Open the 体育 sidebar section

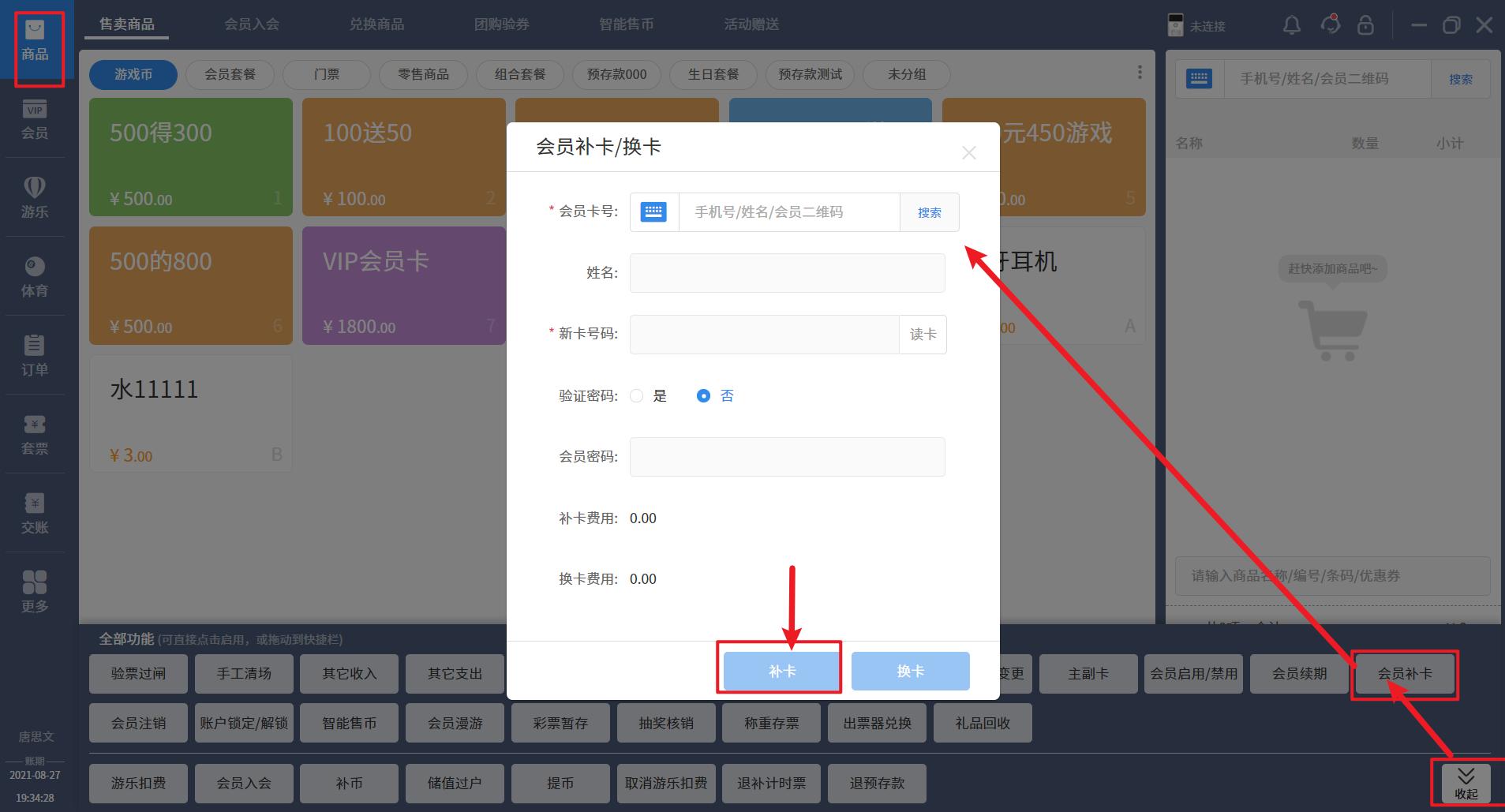(x=35, y=277)
